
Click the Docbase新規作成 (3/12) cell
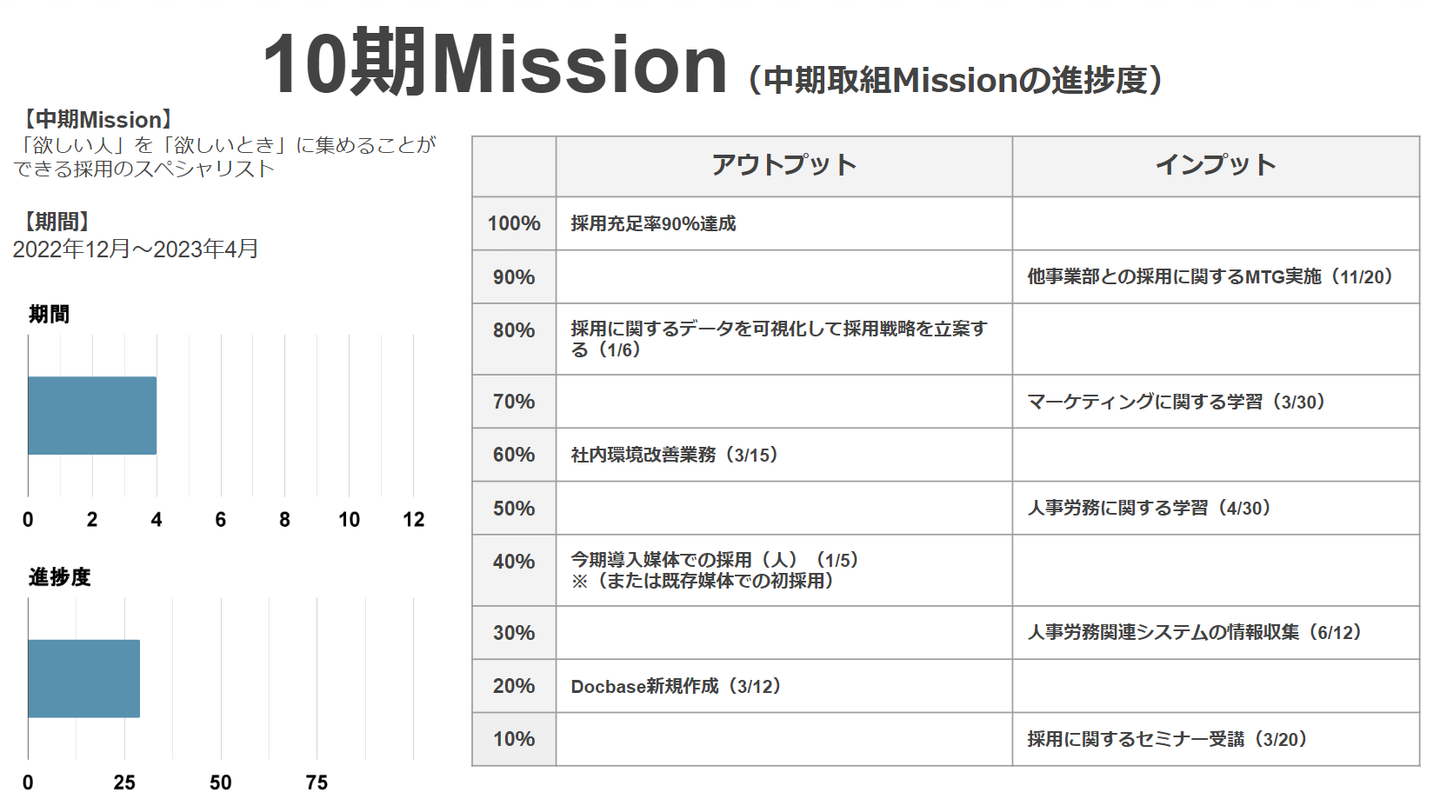tap(675, 686)
